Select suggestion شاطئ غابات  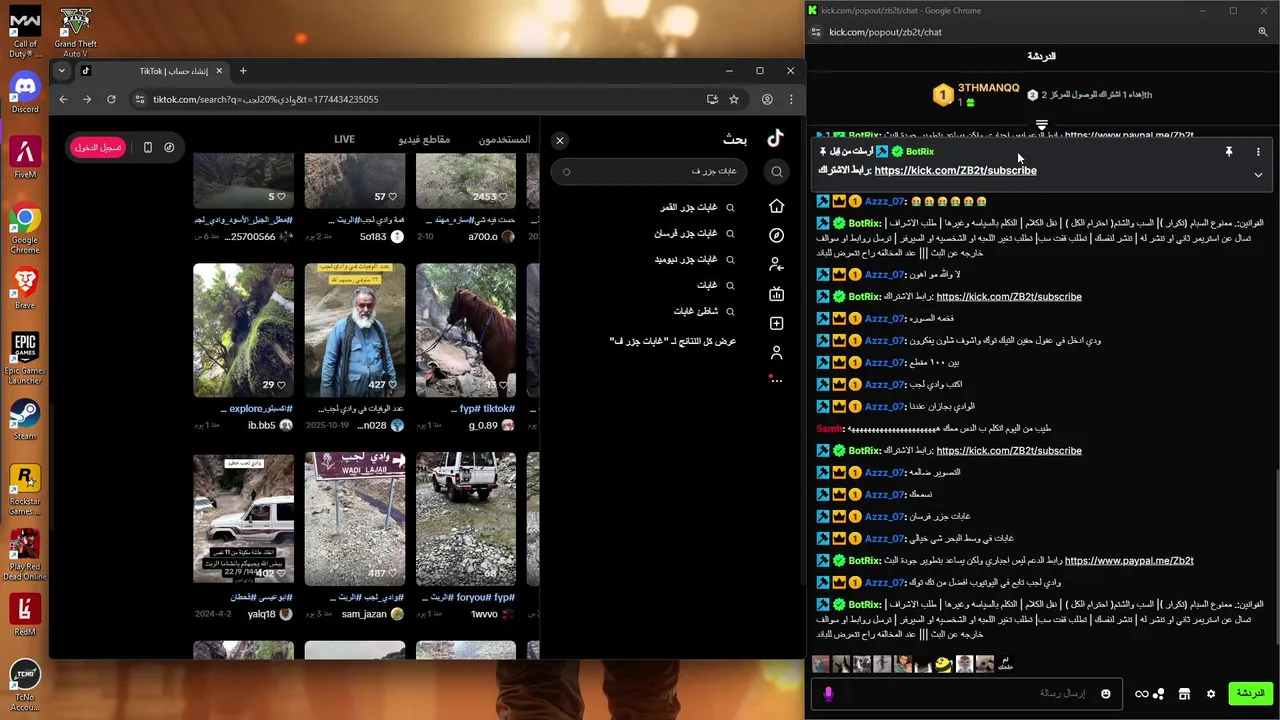pyautogui.click(x=704, y=311)
